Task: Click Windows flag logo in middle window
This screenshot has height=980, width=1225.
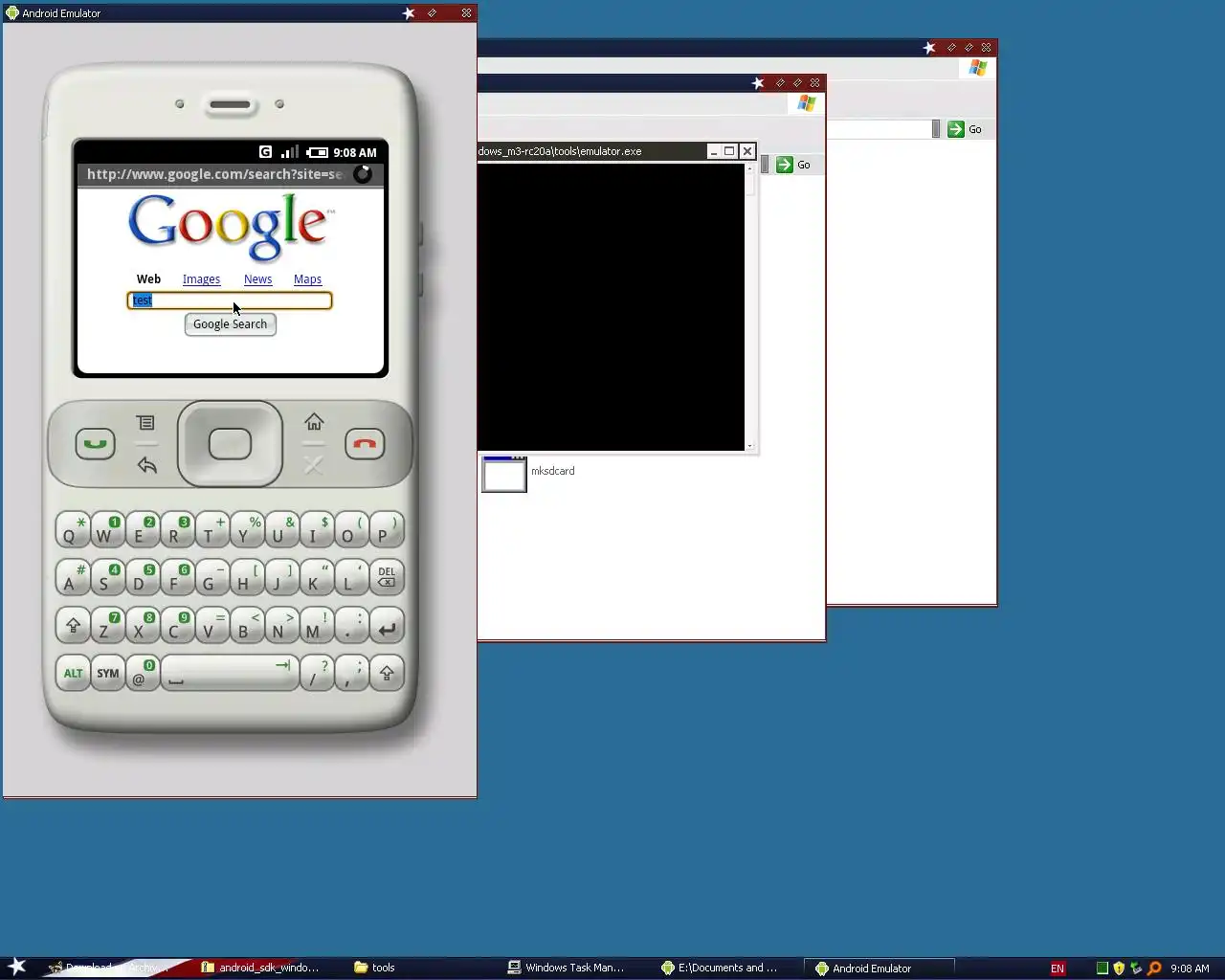Action: [807, 103]
